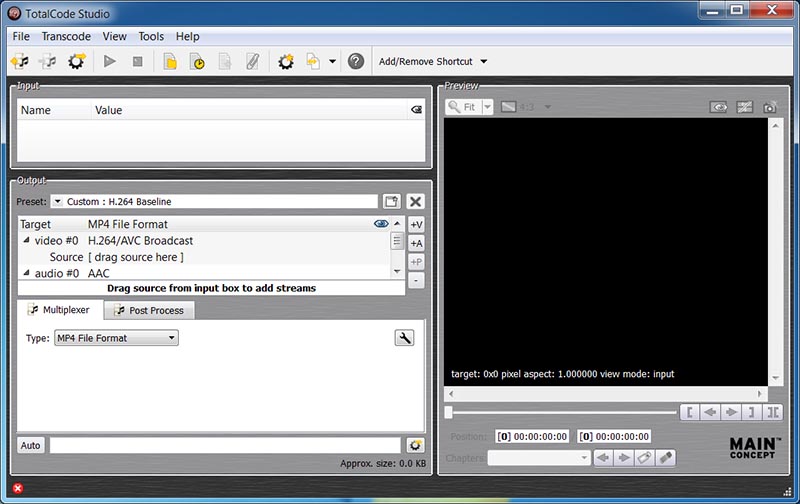Toggle the split compare view icon
This screenshot has width=800, height=504.
coord(744,107)
